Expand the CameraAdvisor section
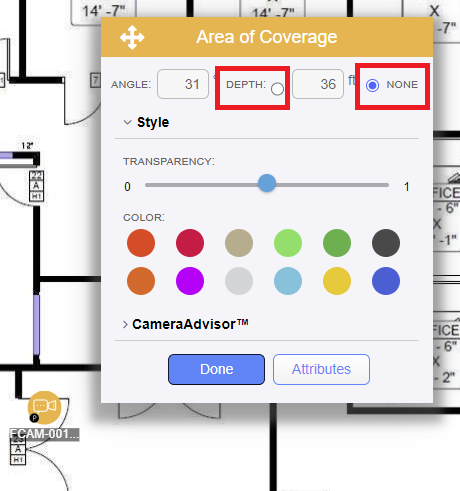This screenshot has height=491, width=460. pos(125,324)
